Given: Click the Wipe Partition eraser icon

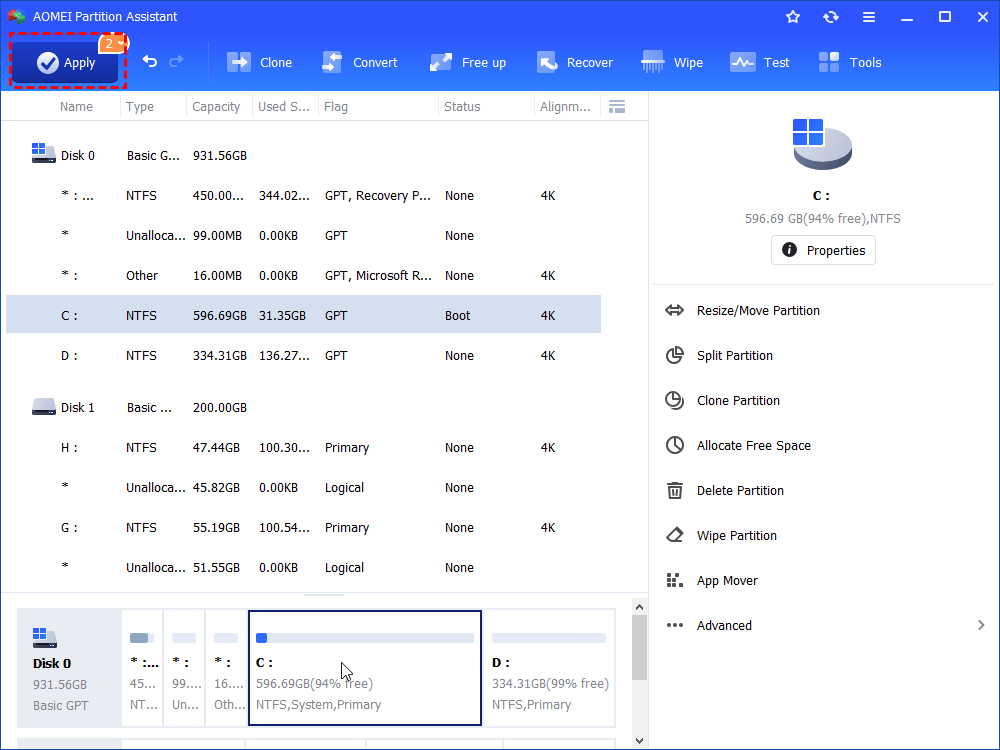Looking at the screenshot, I should click(674, 535).
